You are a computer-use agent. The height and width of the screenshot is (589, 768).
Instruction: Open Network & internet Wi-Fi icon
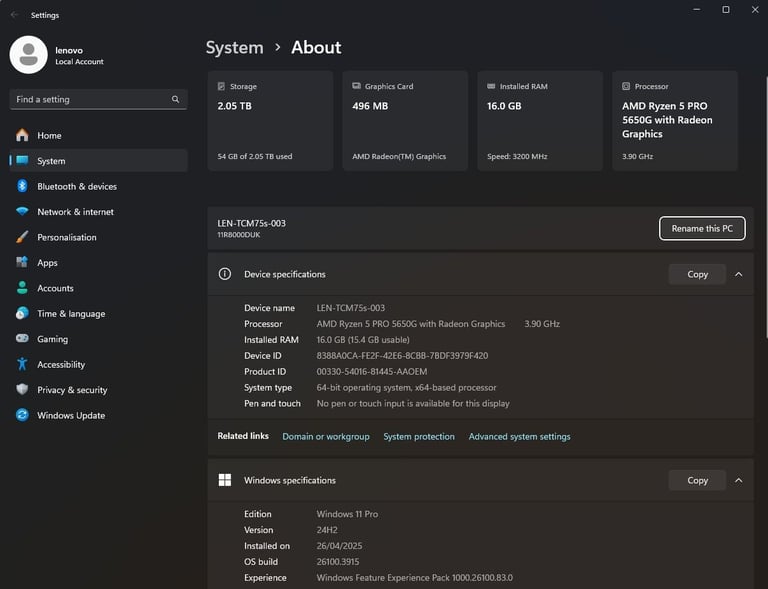tap(22, 212)
